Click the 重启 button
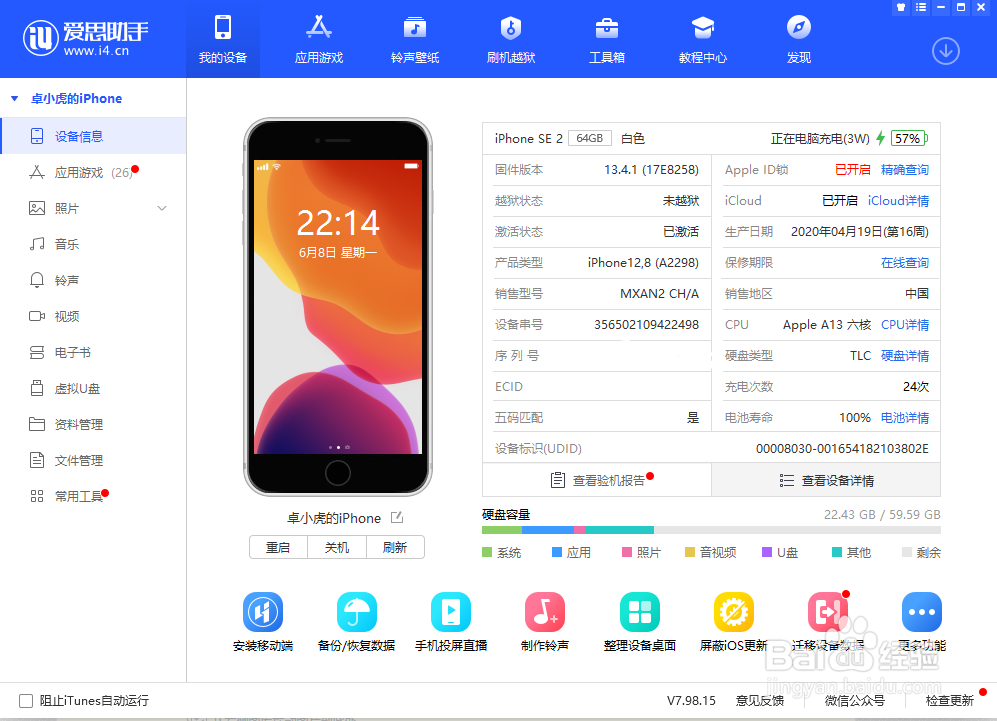Image resolution: width=997 pixels, height=721 pixels. [278, 547]
